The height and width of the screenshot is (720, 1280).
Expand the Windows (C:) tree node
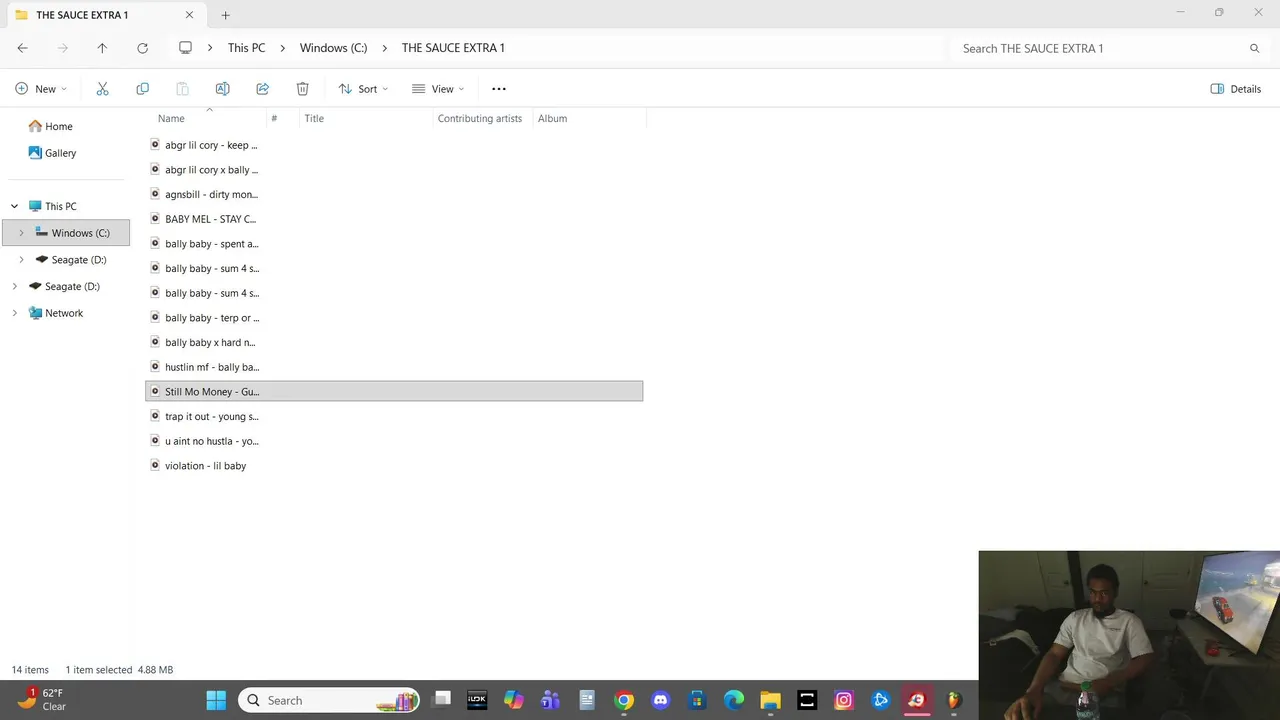click(x=21, y=233)
